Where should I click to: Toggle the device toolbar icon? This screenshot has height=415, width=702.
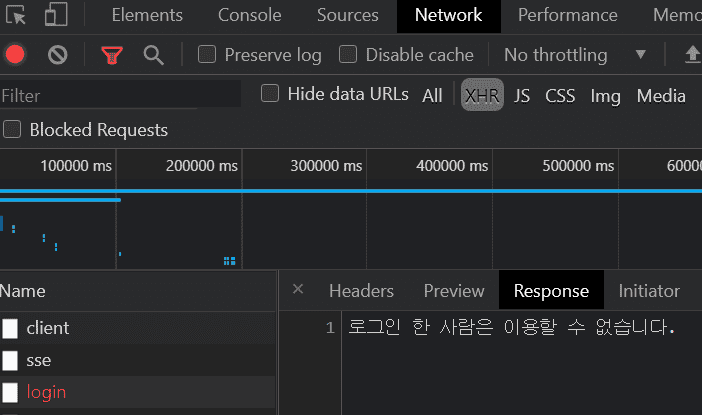point(56,15)
